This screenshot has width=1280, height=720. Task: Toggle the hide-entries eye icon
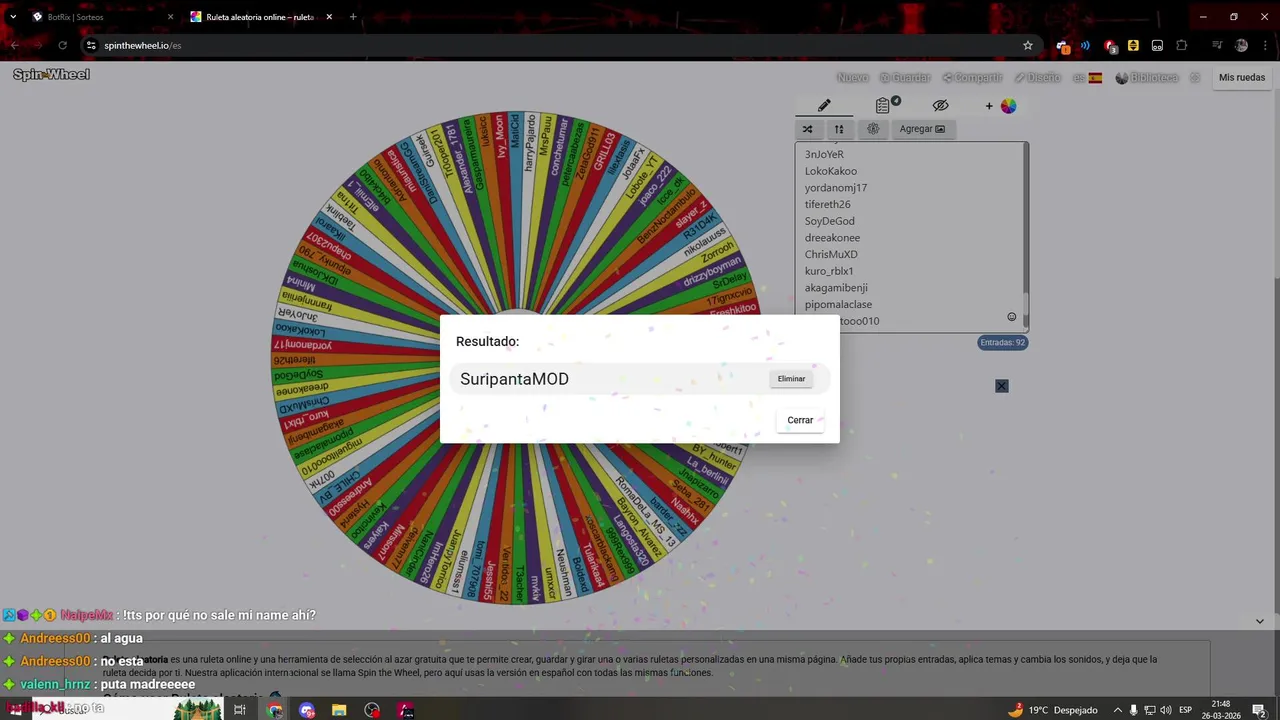point(940,105)
